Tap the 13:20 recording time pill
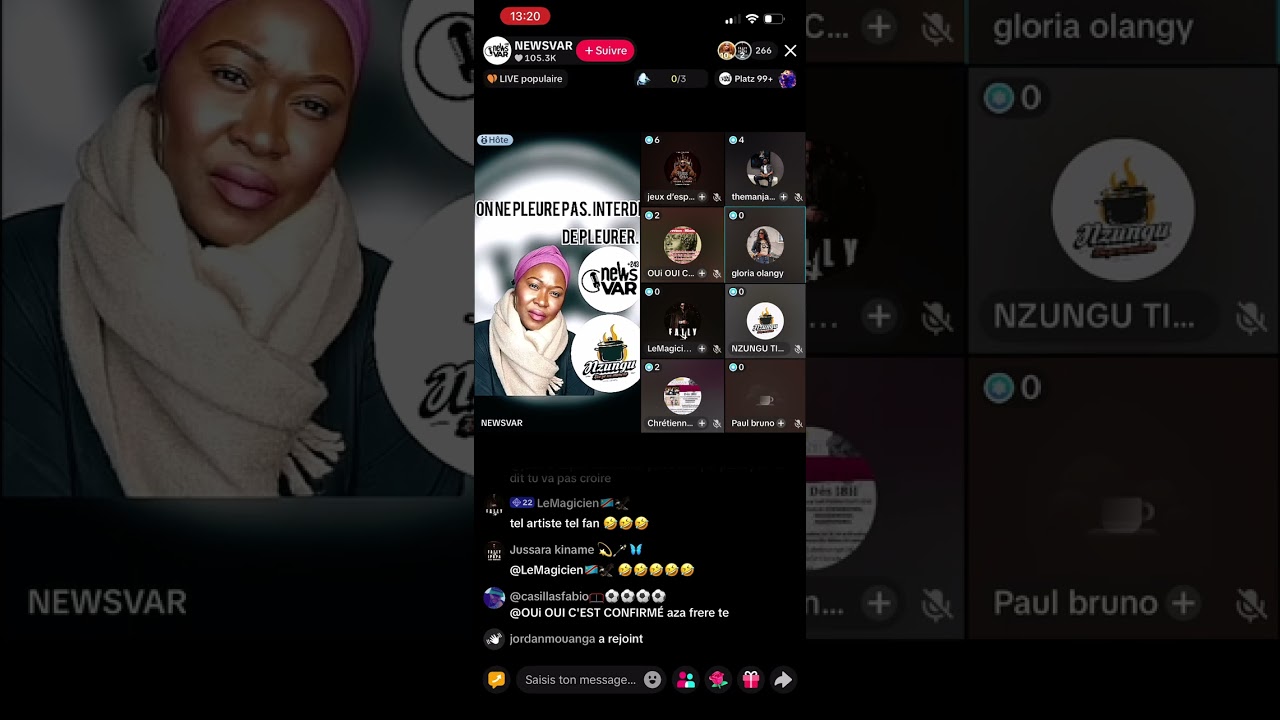The image size is (1280, 720). tap(525, 16)
